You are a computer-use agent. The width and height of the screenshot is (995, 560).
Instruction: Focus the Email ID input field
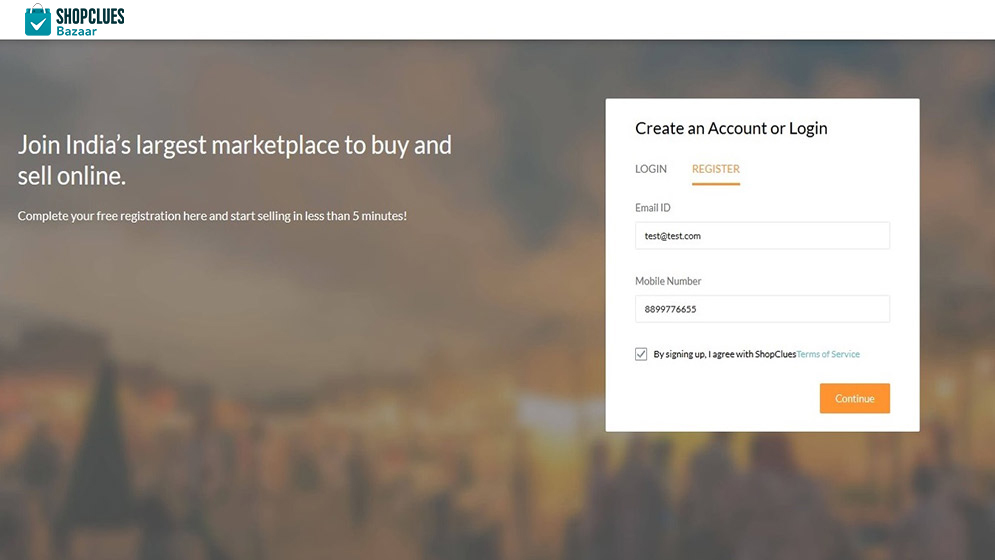(x=762, y=236)
